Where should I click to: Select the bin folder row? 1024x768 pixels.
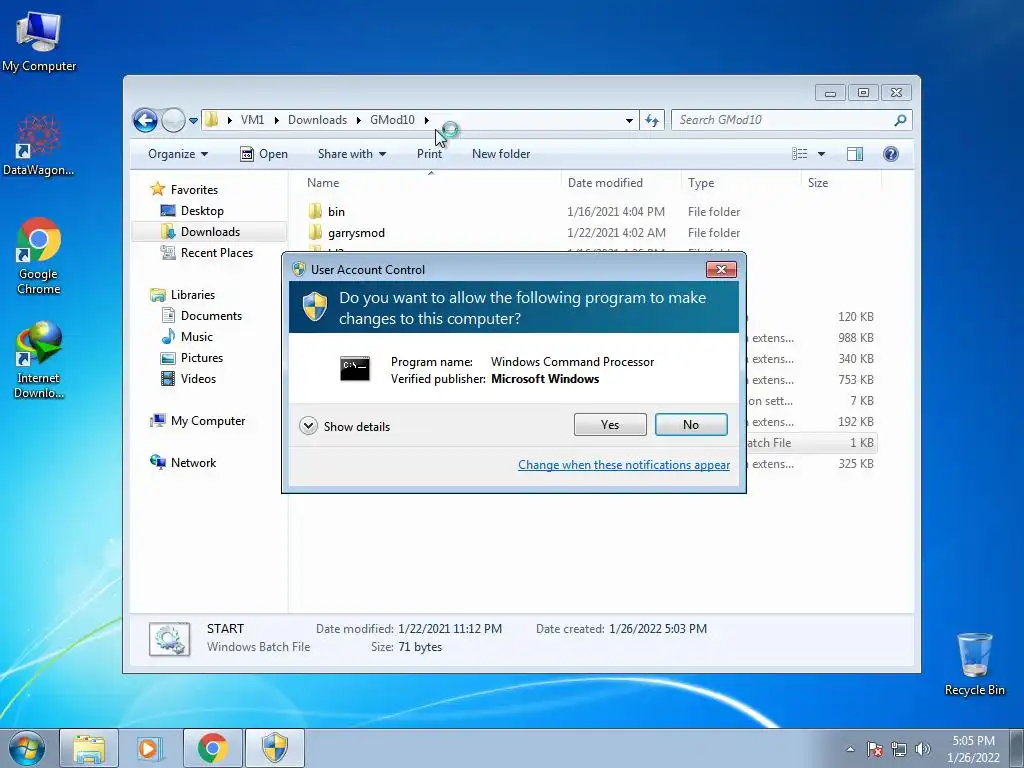click(590, 212)
